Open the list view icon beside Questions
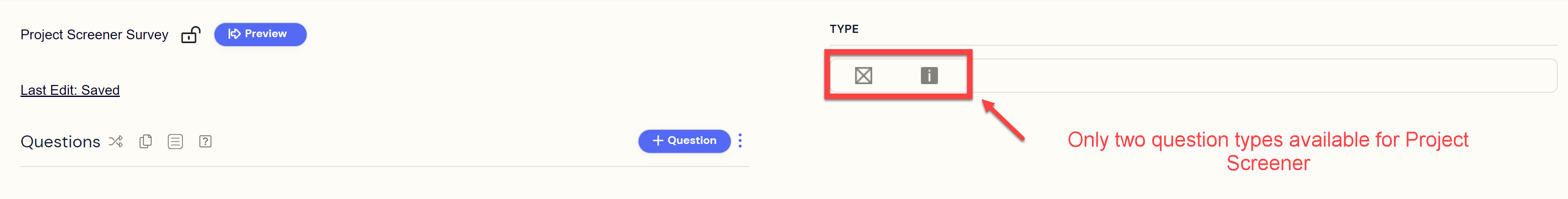Image resolution: width=1568 pixels, height=199 pixels. (175, 142)
